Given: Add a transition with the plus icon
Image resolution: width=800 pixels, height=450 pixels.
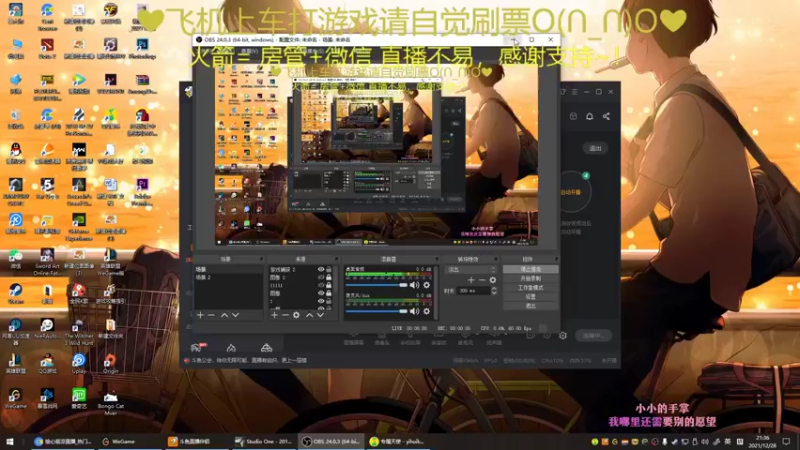Looking at the screenshot, I should coord(471,280).
